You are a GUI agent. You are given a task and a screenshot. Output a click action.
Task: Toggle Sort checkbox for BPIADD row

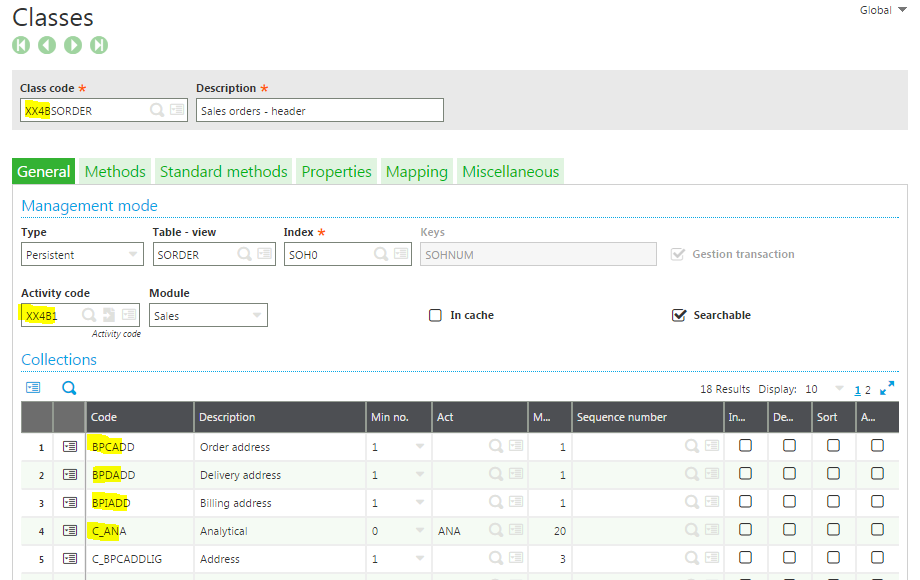point(833,503)
